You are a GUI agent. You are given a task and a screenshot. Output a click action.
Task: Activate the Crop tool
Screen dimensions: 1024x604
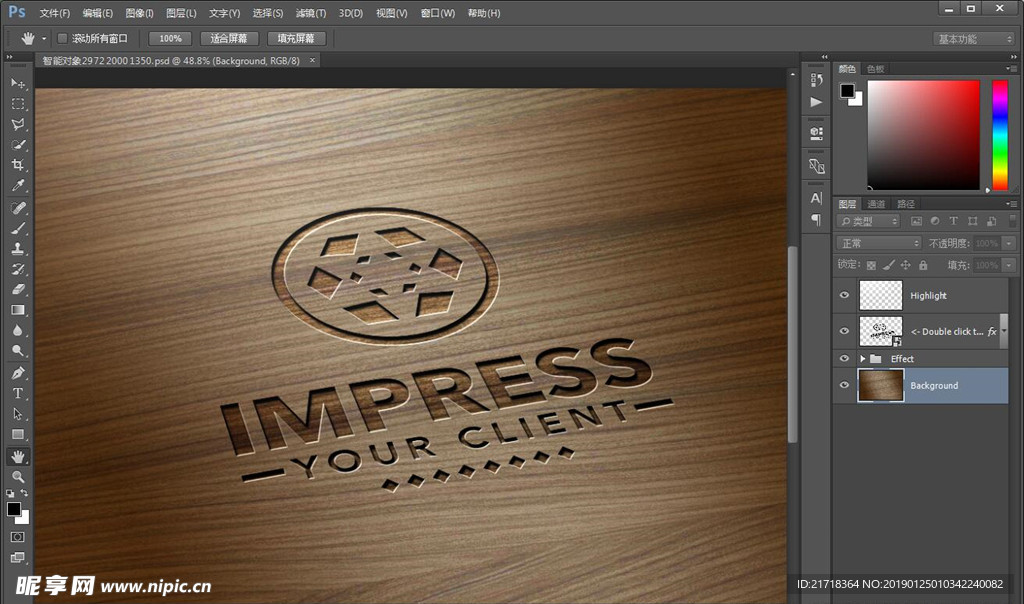coord(18,165)
